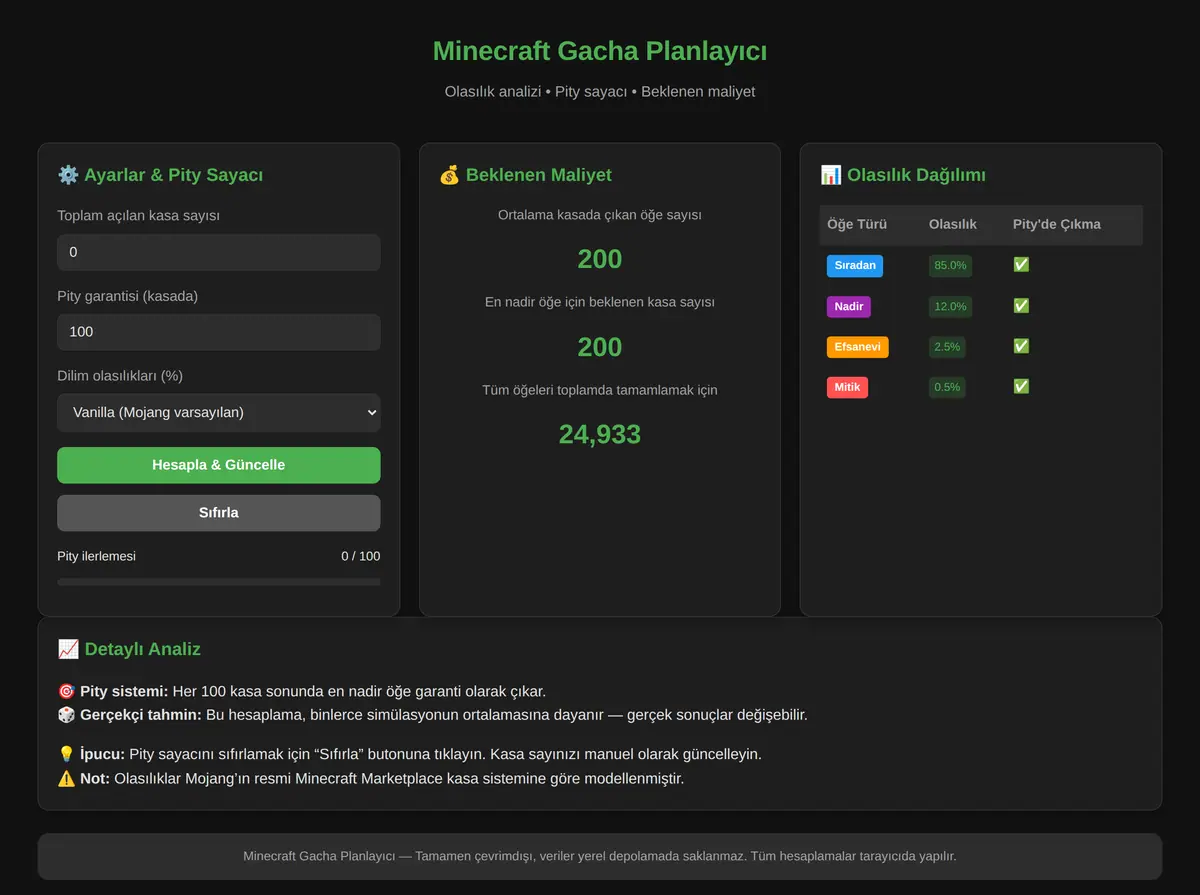This screenshot has height=895, width=1200.
Task: Click the Hesapla & Güncelle button
Action: (x=219, y=465)
